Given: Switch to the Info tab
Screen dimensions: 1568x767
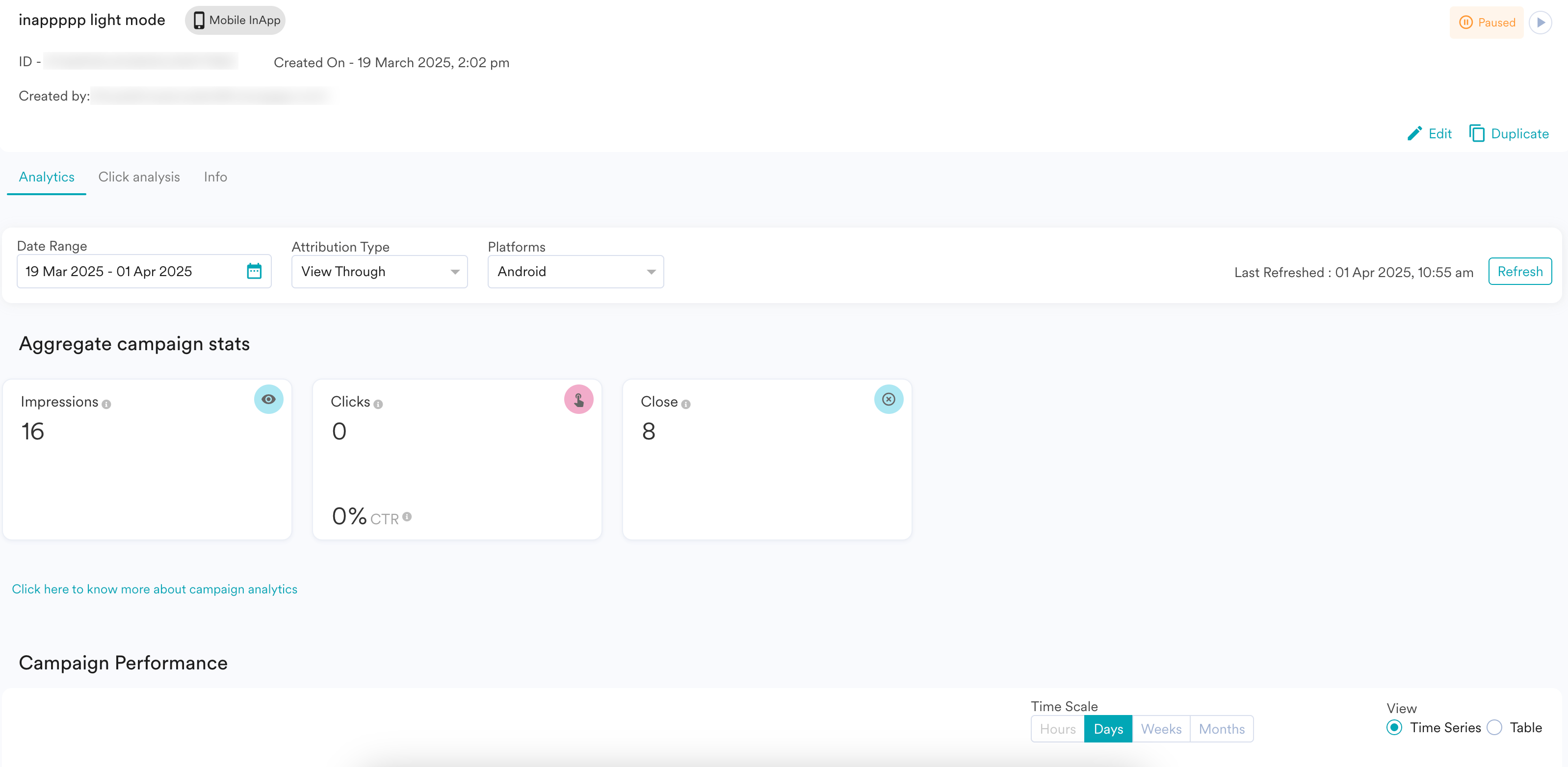Looking at the screenshot, I should pyautogui.click(x=215, y=177).
